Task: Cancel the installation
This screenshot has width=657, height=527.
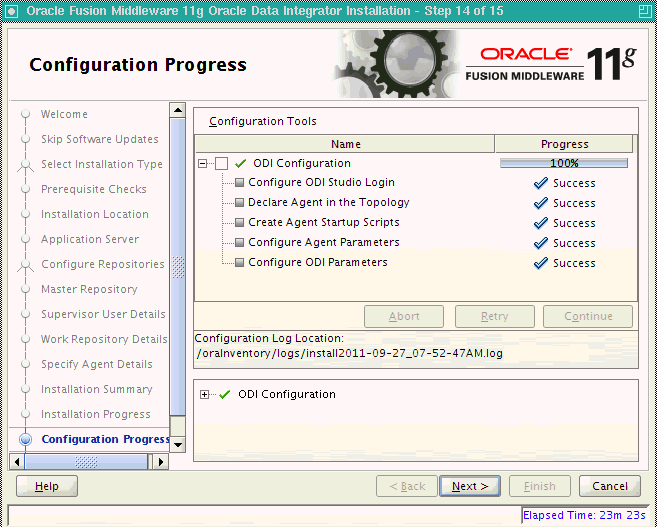Action: (x=610, y=486)
